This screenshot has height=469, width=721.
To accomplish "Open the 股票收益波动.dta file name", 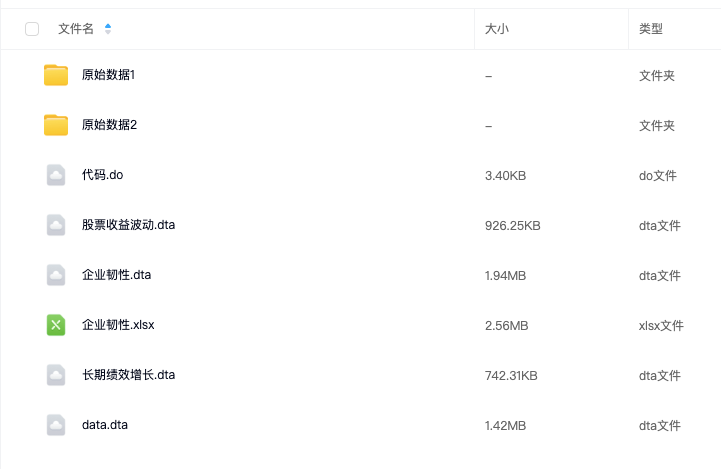I will (129, 225).
